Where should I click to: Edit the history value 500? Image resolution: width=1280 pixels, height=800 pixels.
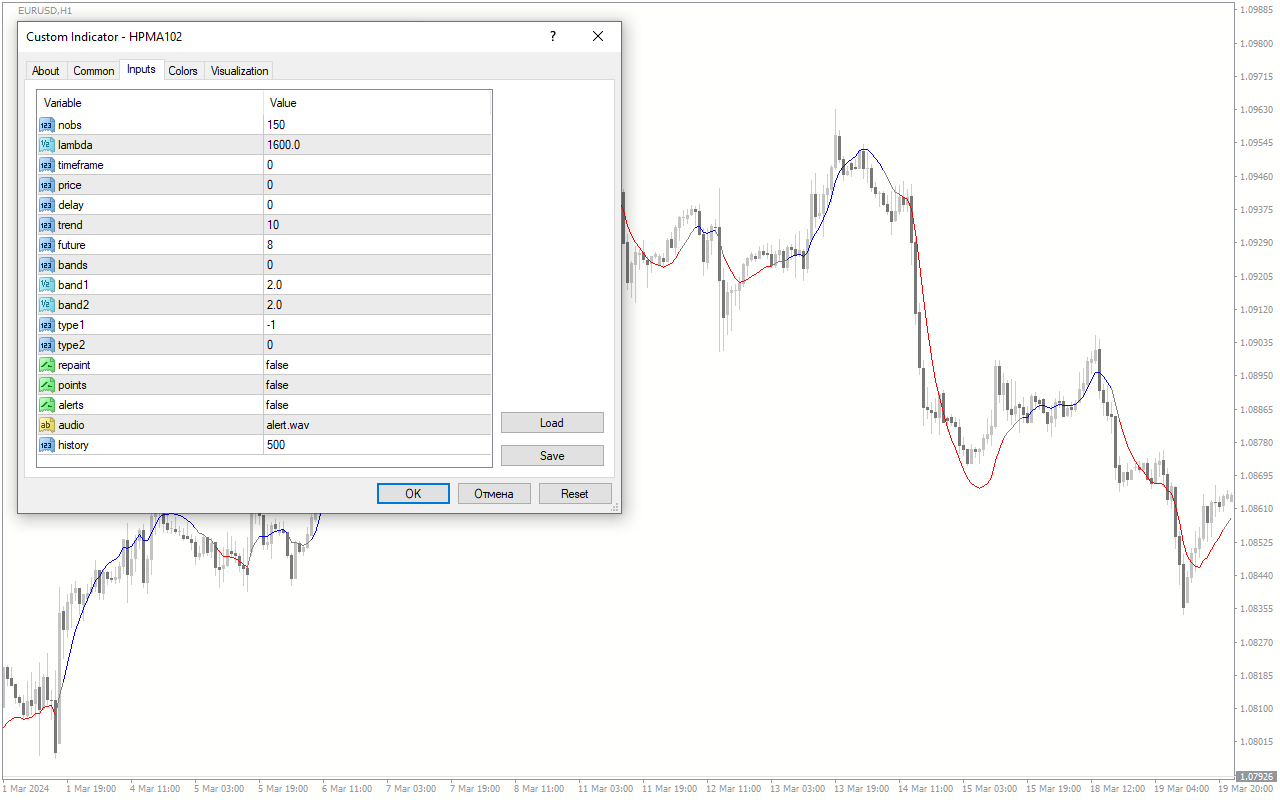pyautogui.click(x=378, y=445)
